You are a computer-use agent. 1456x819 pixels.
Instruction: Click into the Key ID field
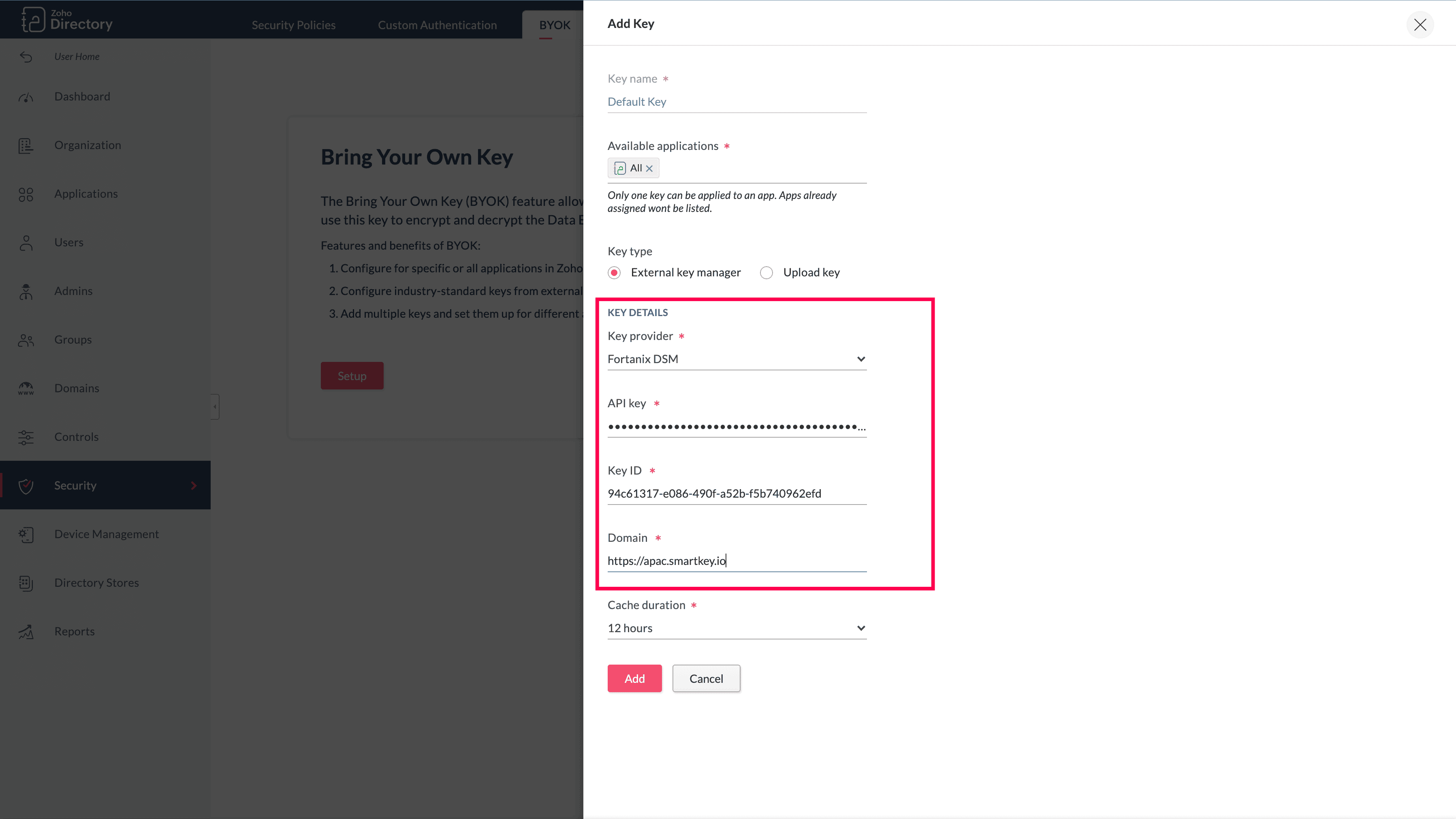point(737,494)
